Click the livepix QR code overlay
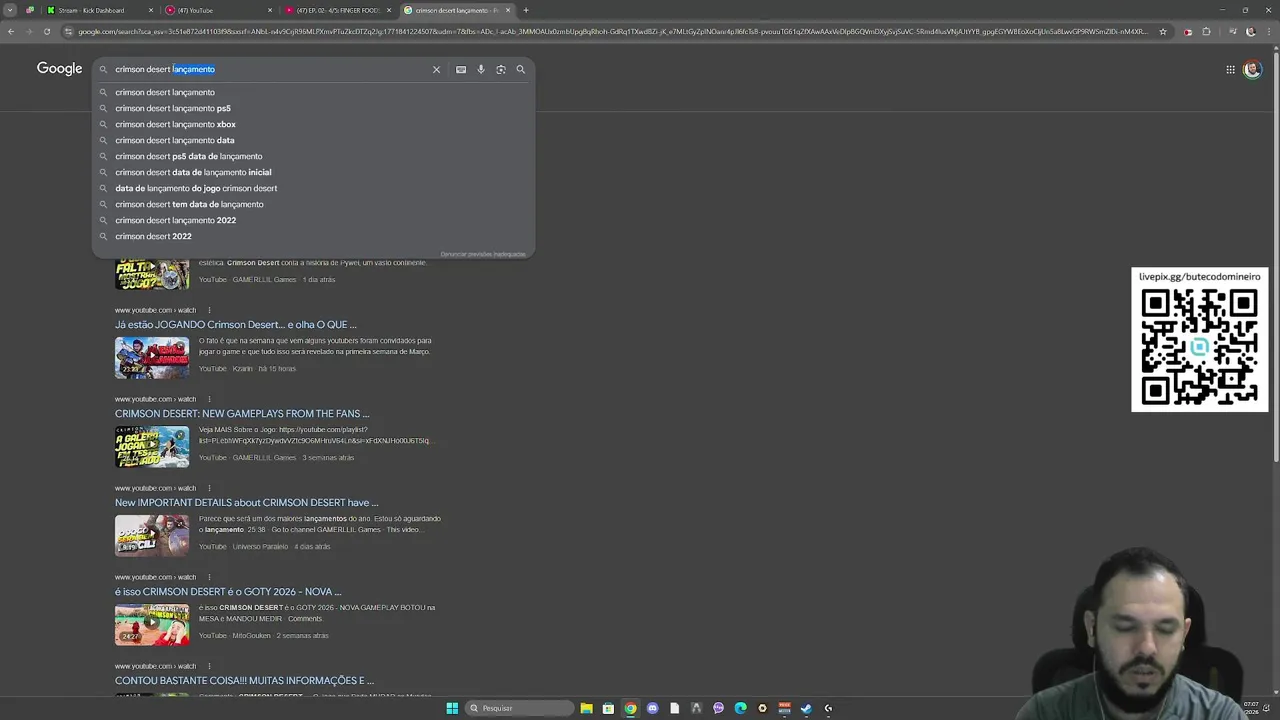1280x720 pixels. (x=1199, y=340)
